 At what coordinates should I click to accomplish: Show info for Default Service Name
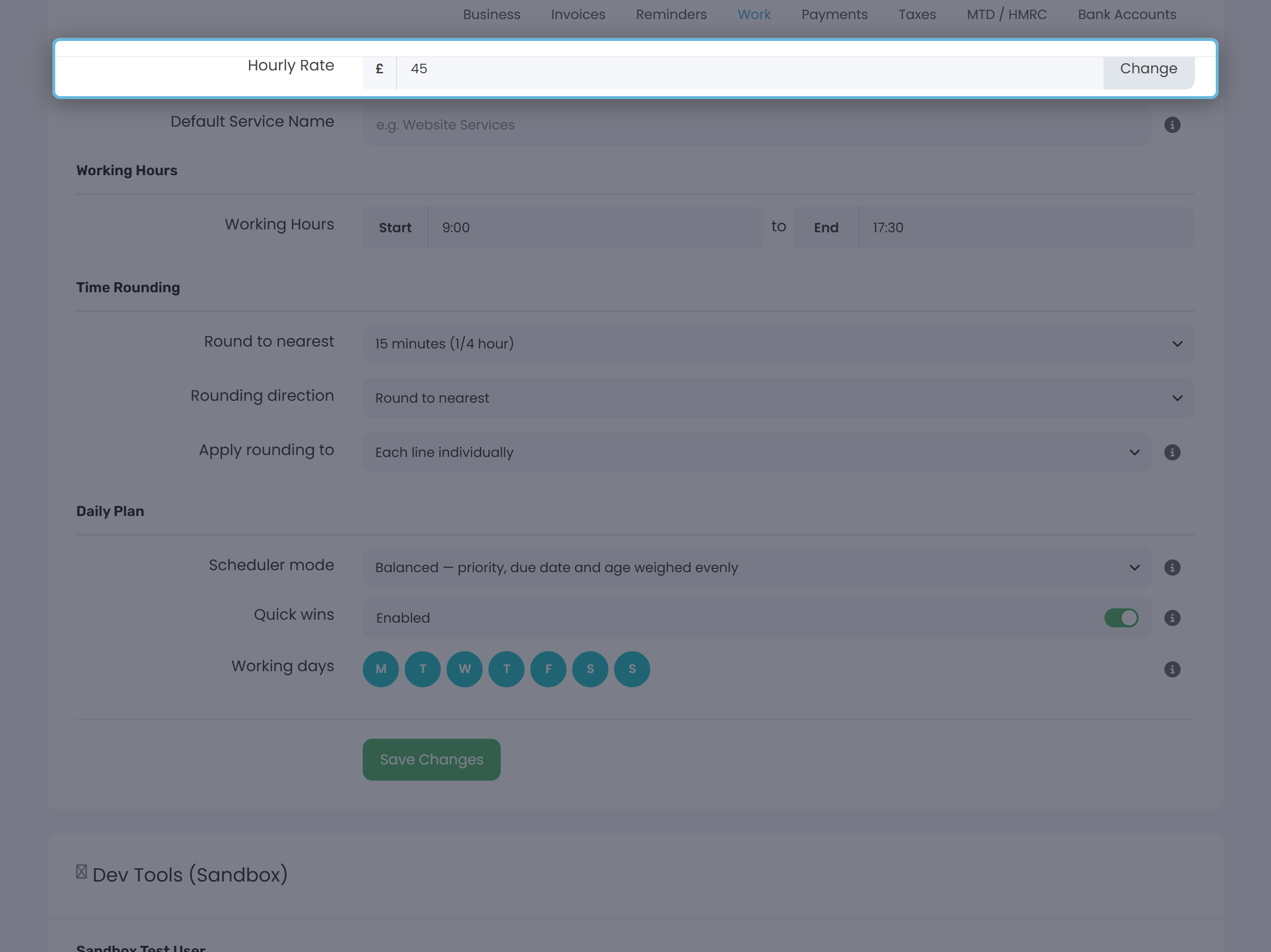click(1172, 125)
